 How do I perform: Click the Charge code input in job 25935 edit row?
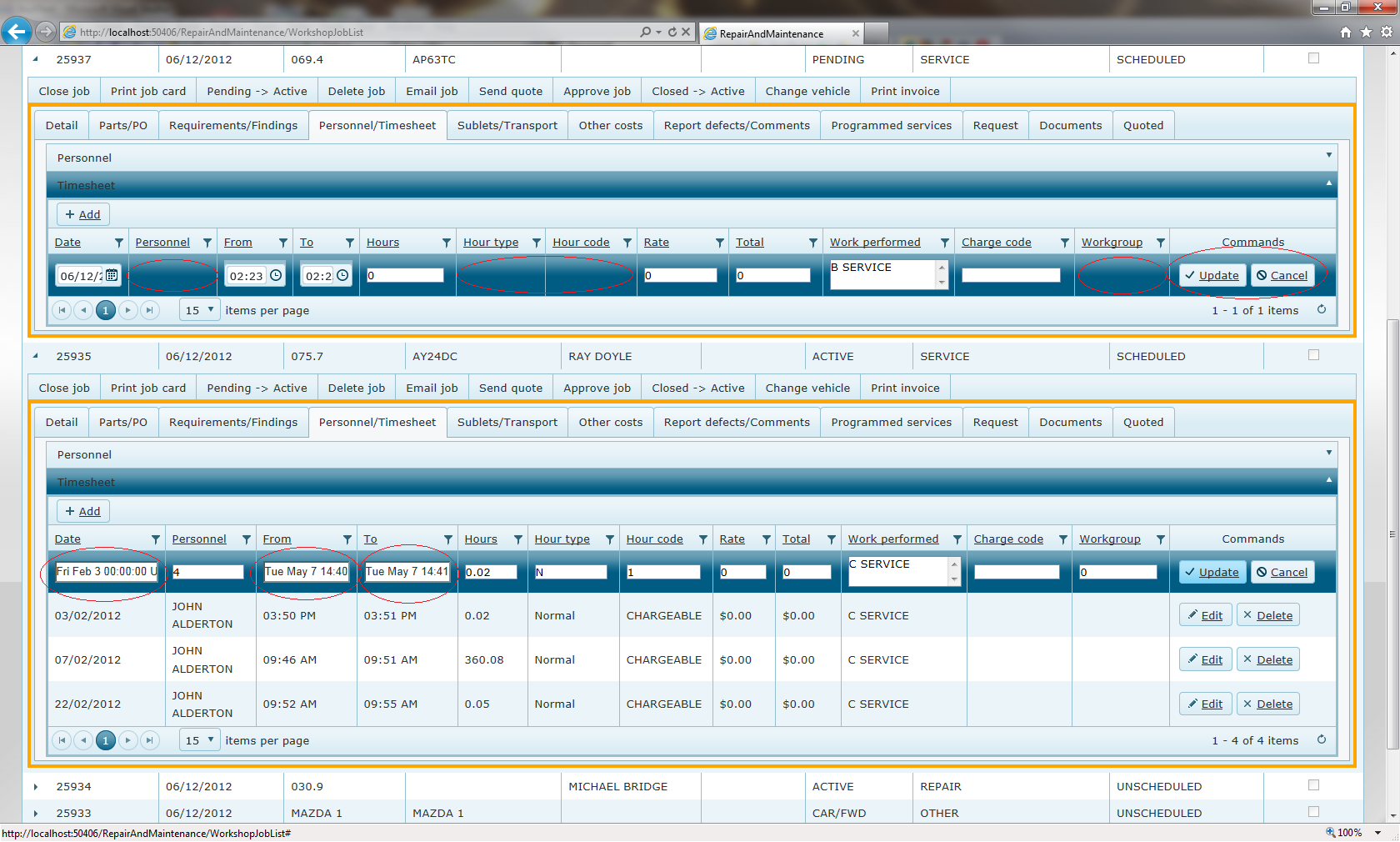(1017, 572)
